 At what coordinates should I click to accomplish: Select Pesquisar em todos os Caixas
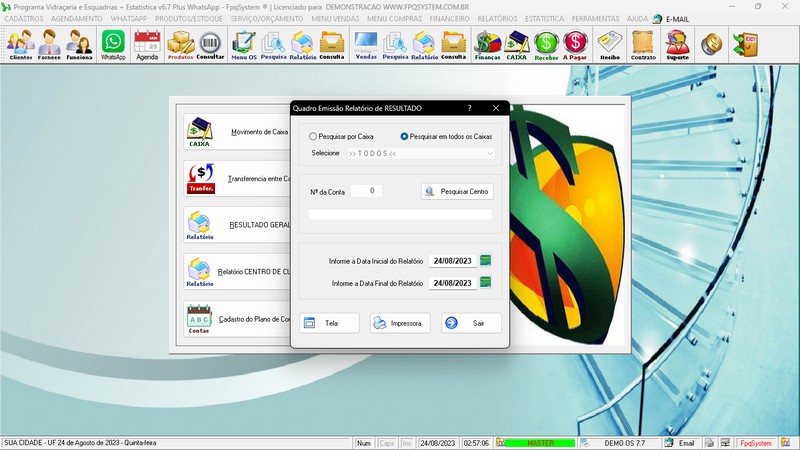pyautogui.click(x=405, y=136)
